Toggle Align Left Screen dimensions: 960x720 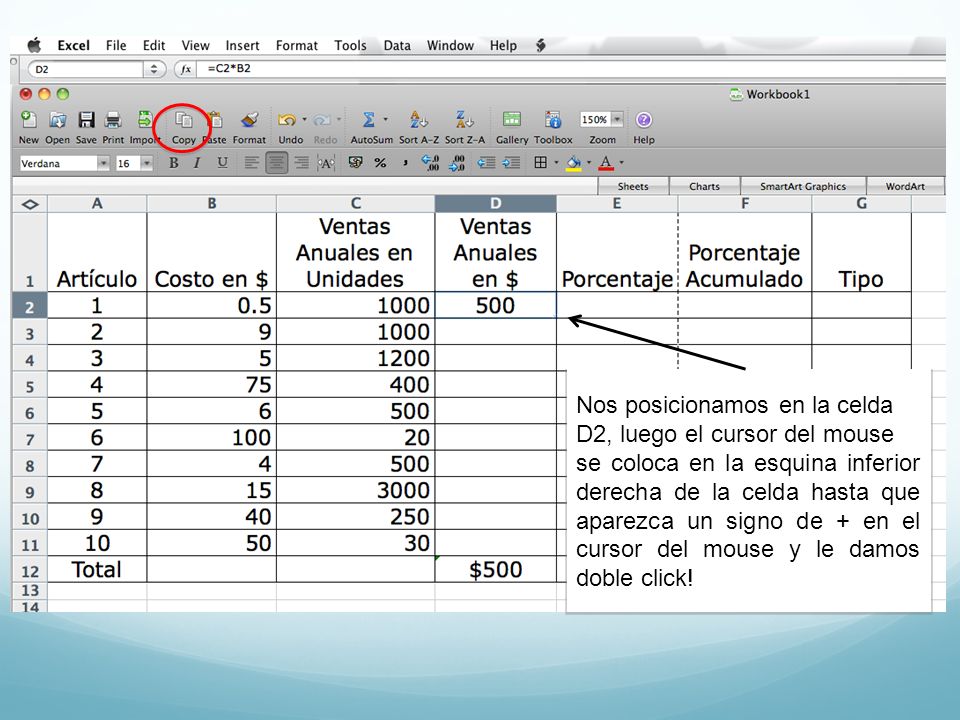pyautogui.click(x=251, y=163)
